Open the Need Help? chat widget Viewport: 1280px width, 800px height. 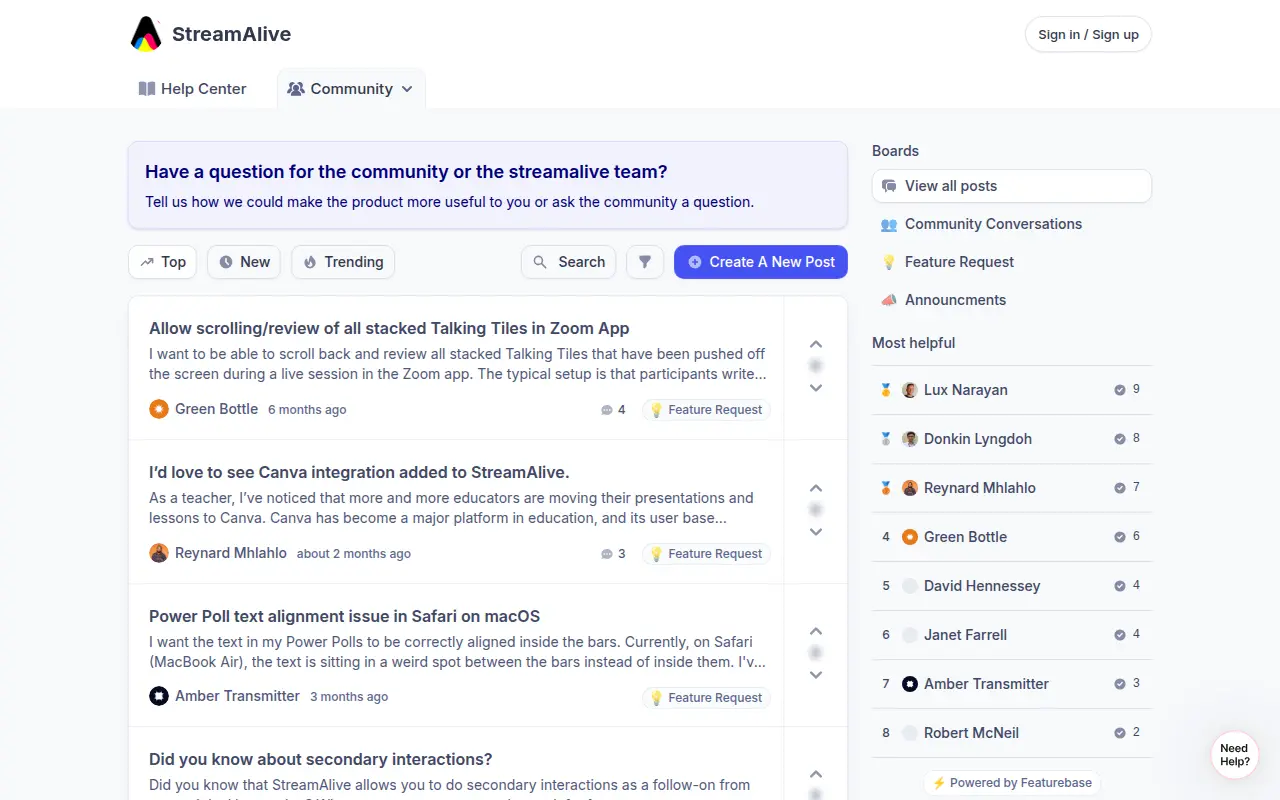[1235, 755]
